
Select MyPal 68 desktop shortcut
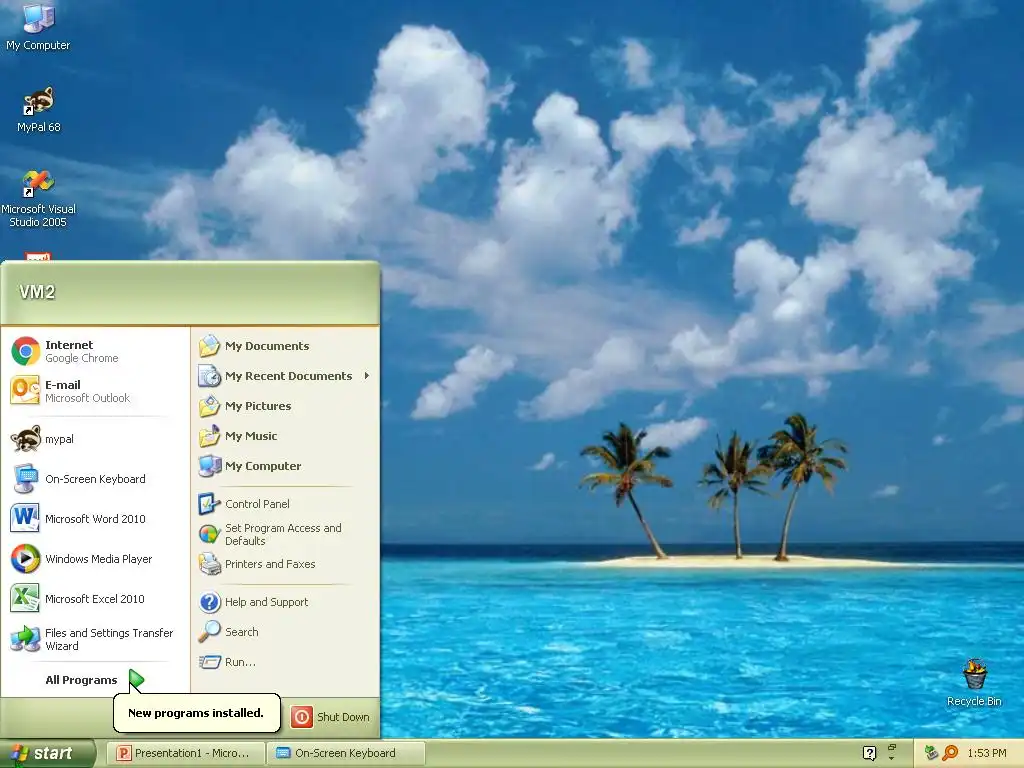(x=39, y=109)
